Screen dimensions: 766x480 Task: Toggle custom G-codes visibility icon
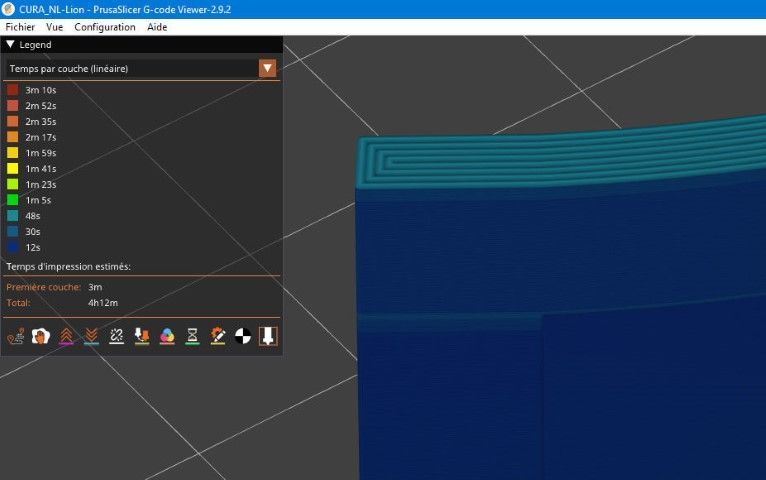[x=218, y=336]
